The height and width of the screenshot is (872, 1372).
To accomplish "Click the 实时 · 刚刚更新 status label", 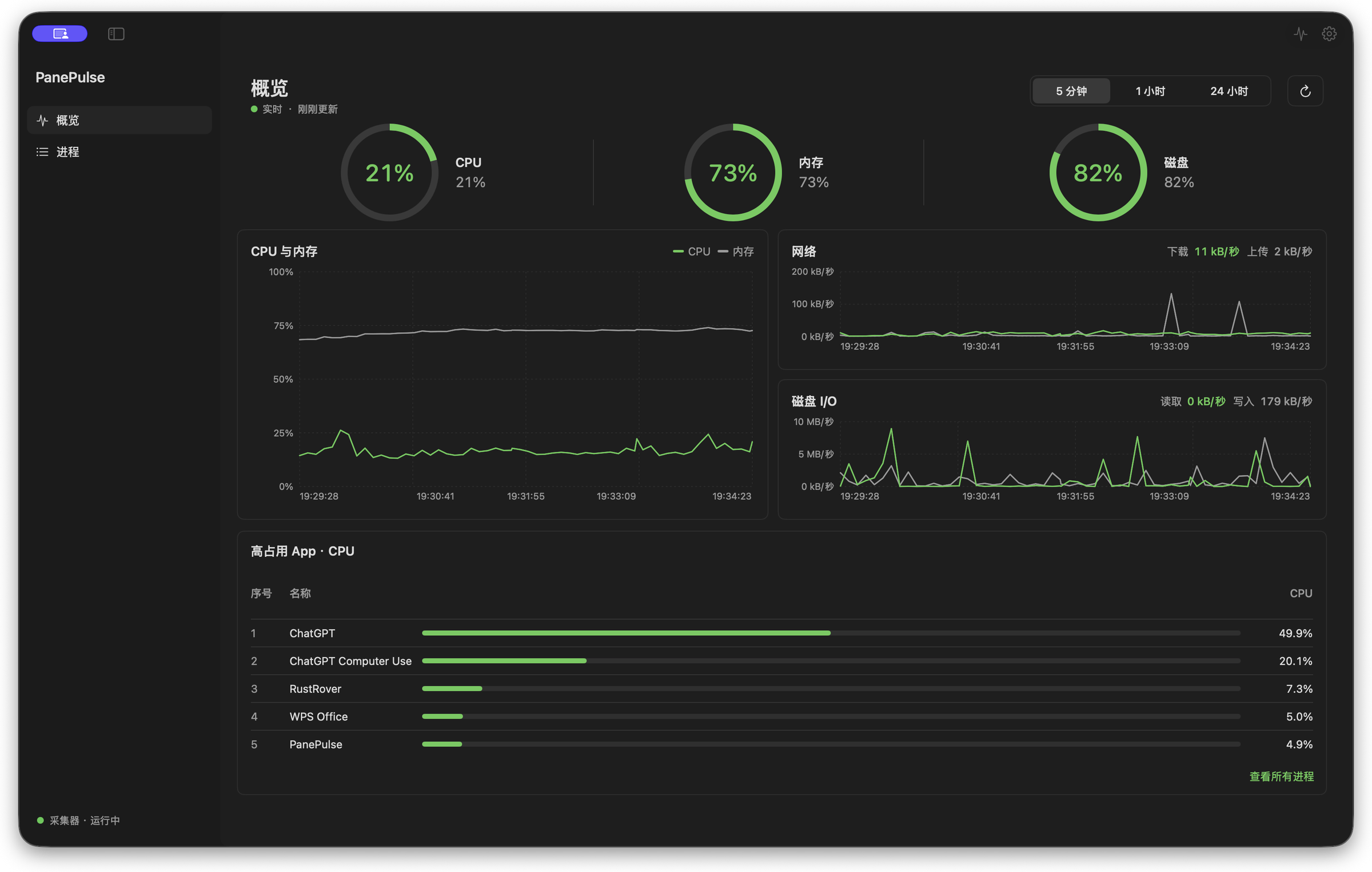I will pyautogui.click(x=300, y=109).
